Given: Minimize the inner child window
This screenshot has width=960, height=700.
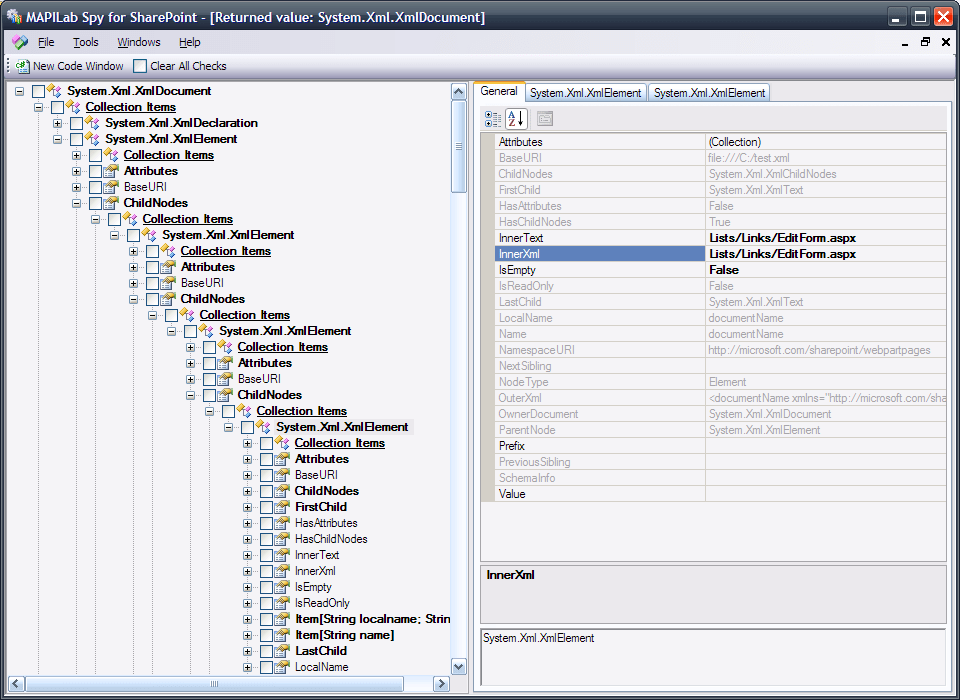Looking at the screenshot, I should point(906,43).
